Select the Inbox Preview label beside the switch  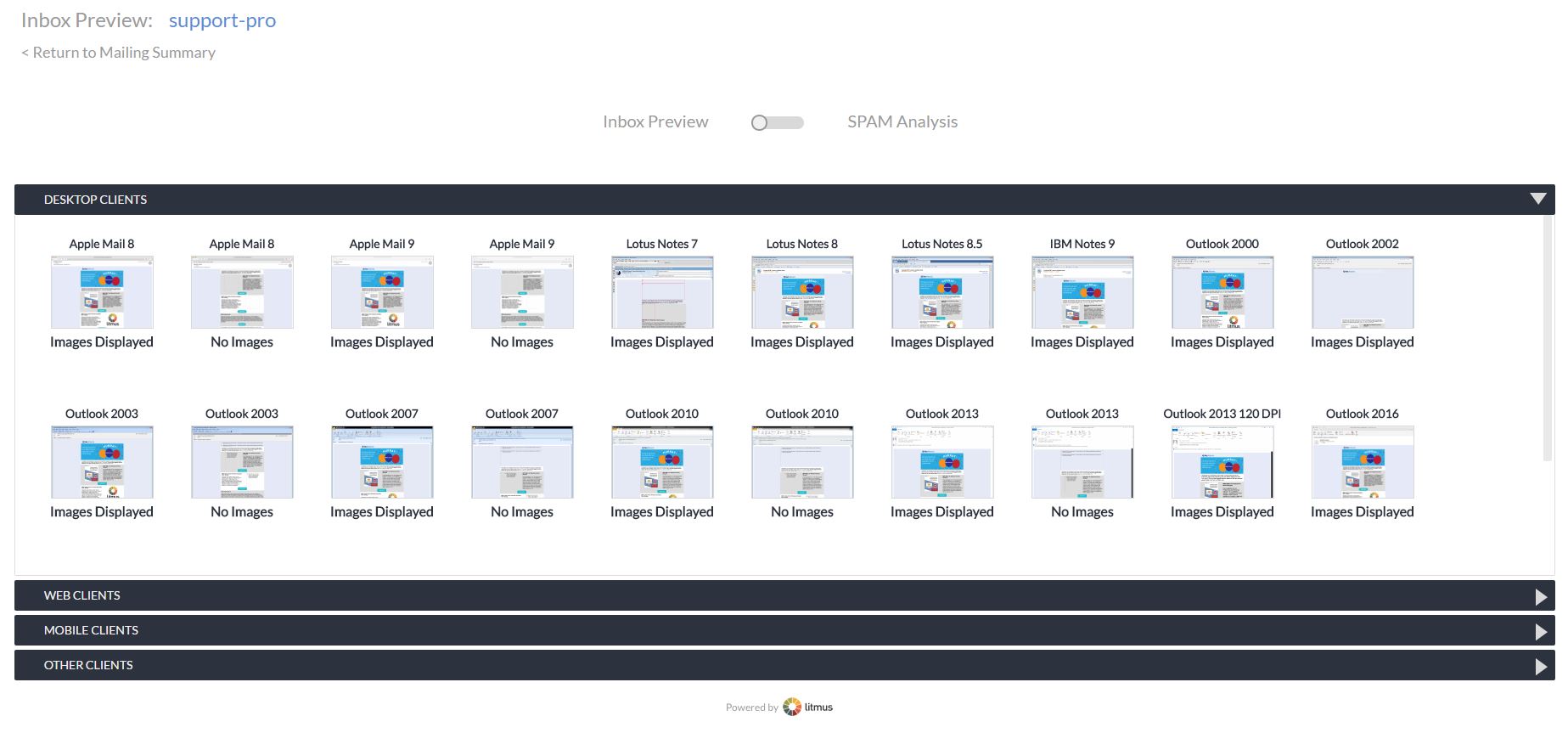(x=655, y=121)
